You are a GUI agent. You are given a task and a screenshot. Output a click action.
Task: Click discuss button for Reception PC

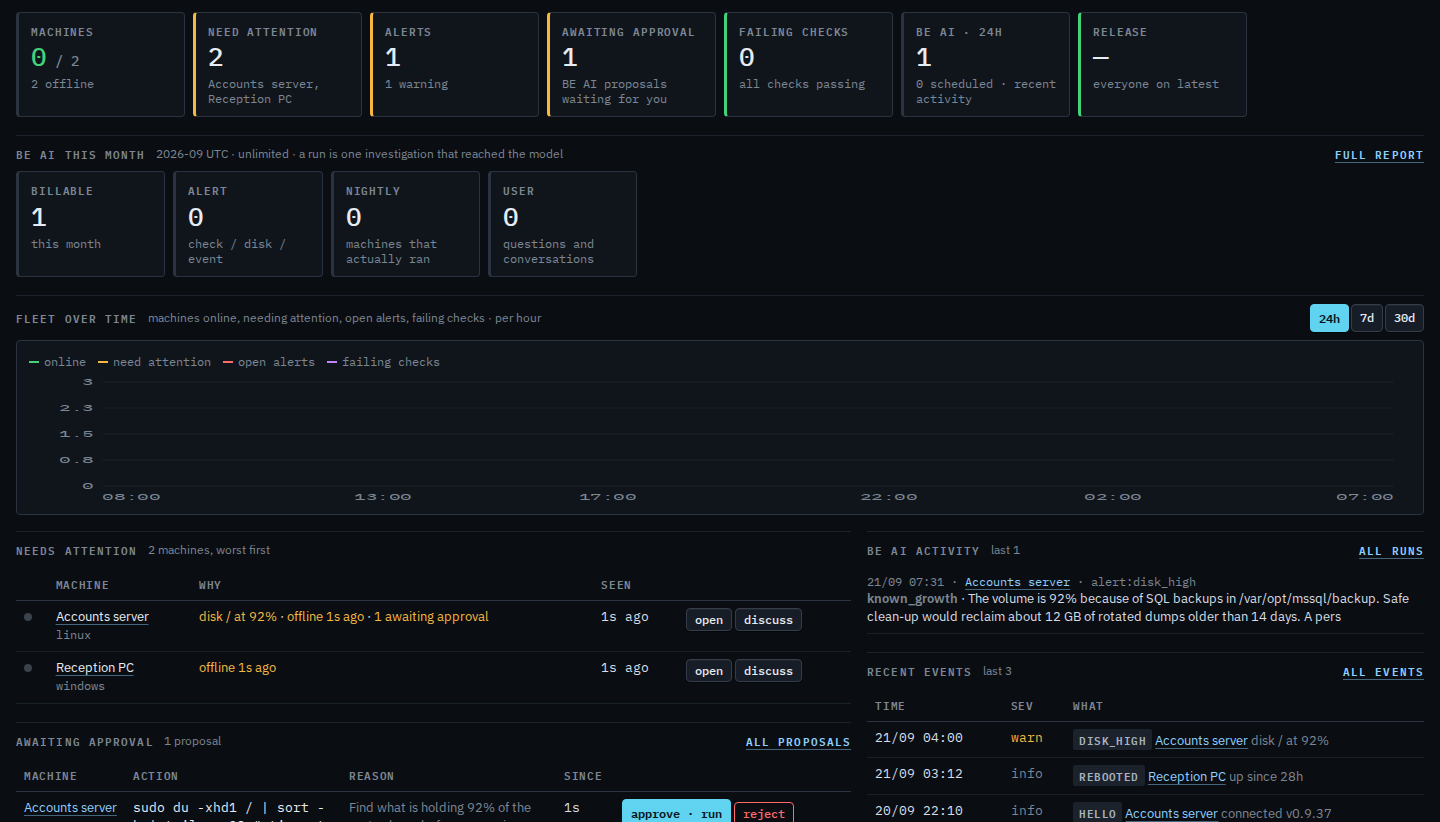768,671
